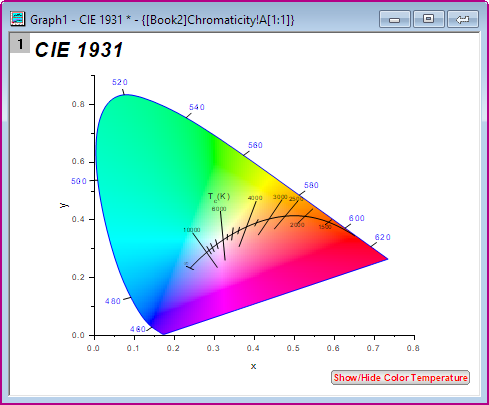Click the 460 wavelength label

pyautogui.click(x=138, y=329)
